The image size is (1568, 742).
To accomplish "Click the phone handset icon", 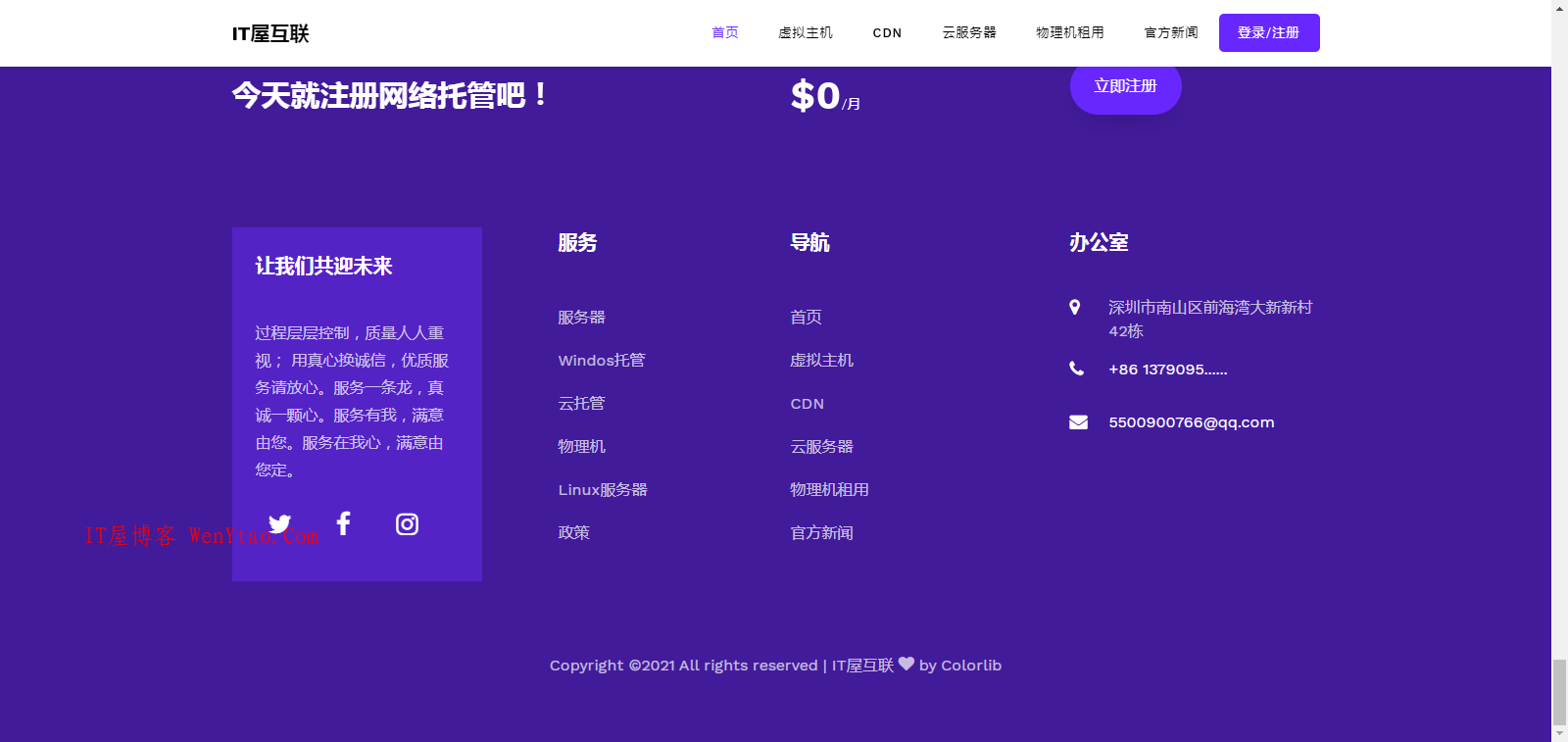I will (1076, 369).
